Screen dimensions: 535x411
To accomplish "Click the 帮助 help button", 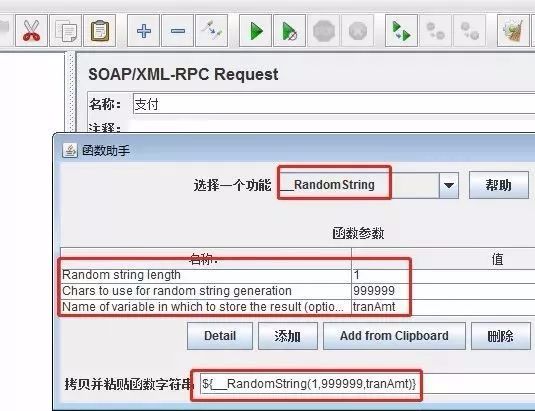I will tap(498, 185).
